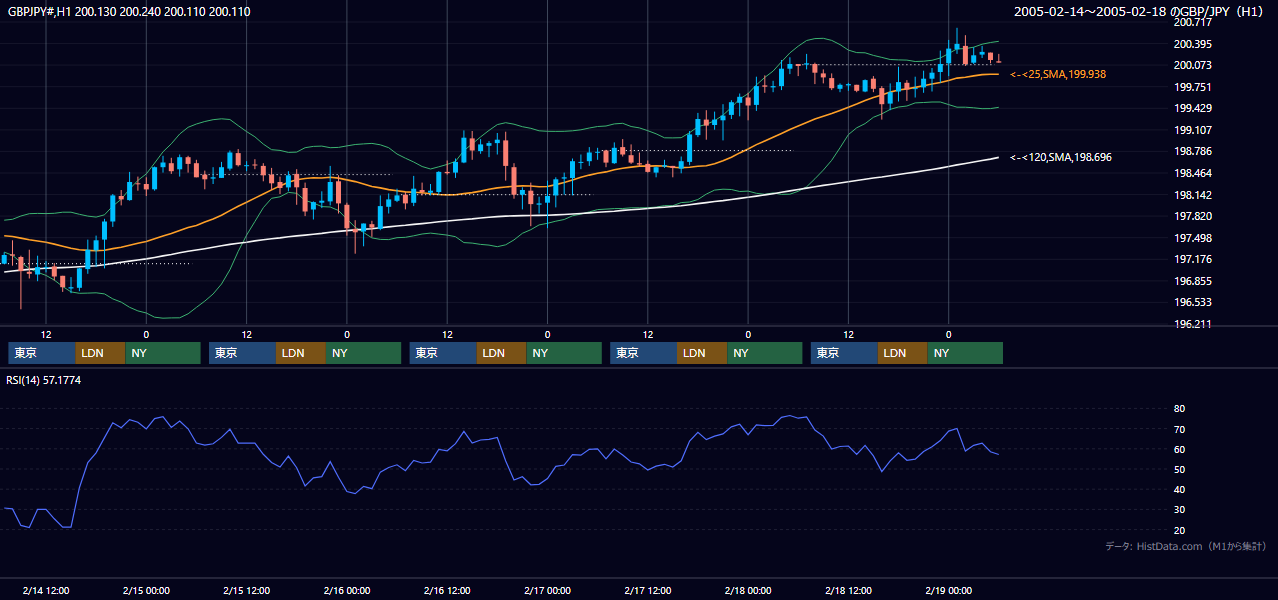Click the 2/15 00:00 date label

(146, 590)
